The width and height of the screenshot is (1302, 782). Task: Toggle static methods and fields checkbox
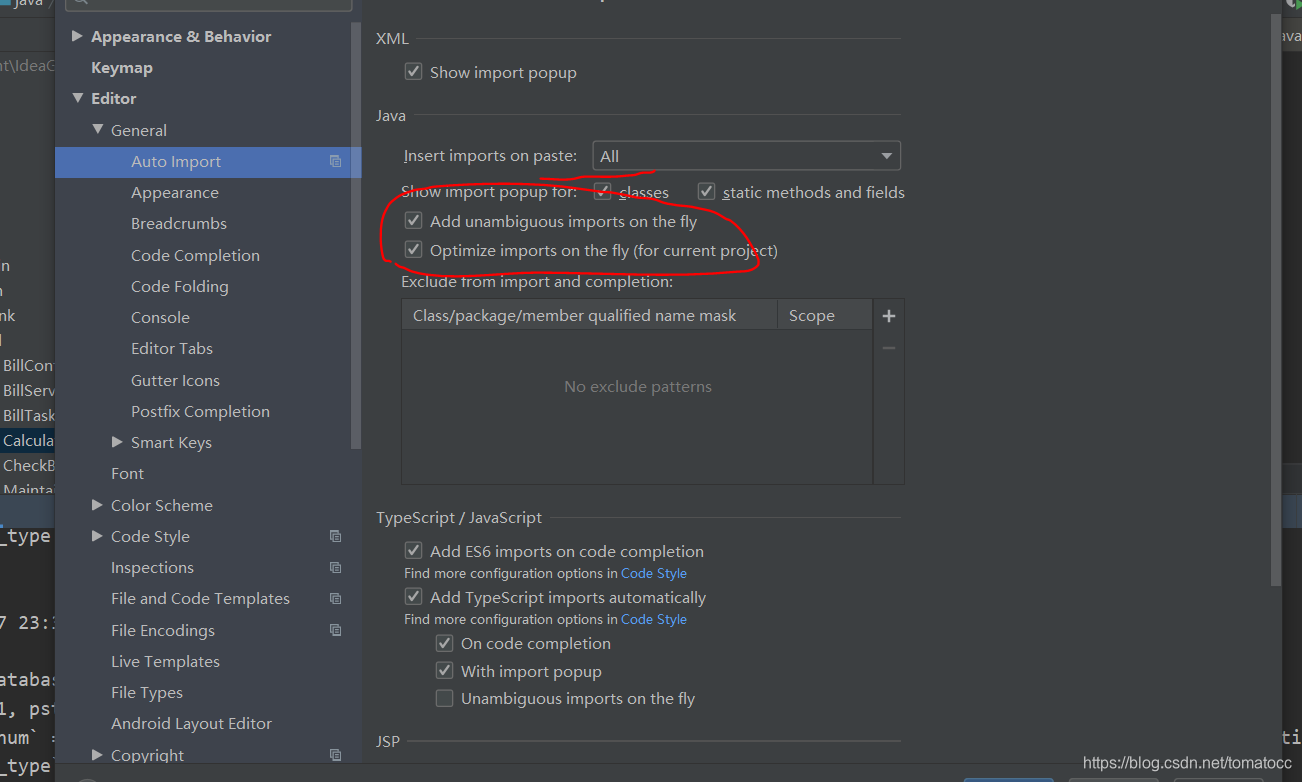point(706,190)
